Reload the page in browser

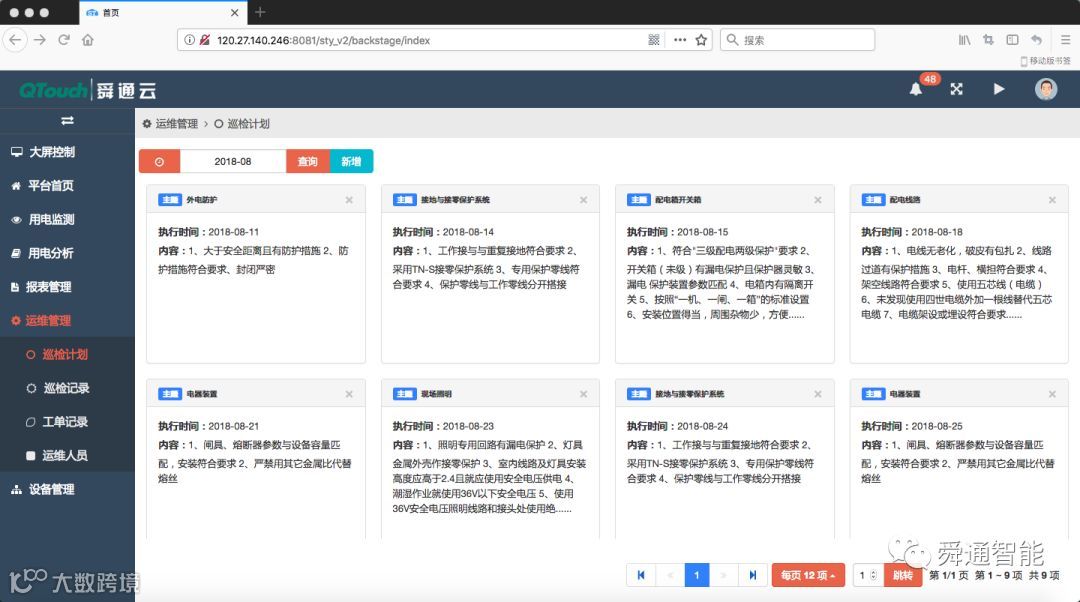click(x=63, y=40)
